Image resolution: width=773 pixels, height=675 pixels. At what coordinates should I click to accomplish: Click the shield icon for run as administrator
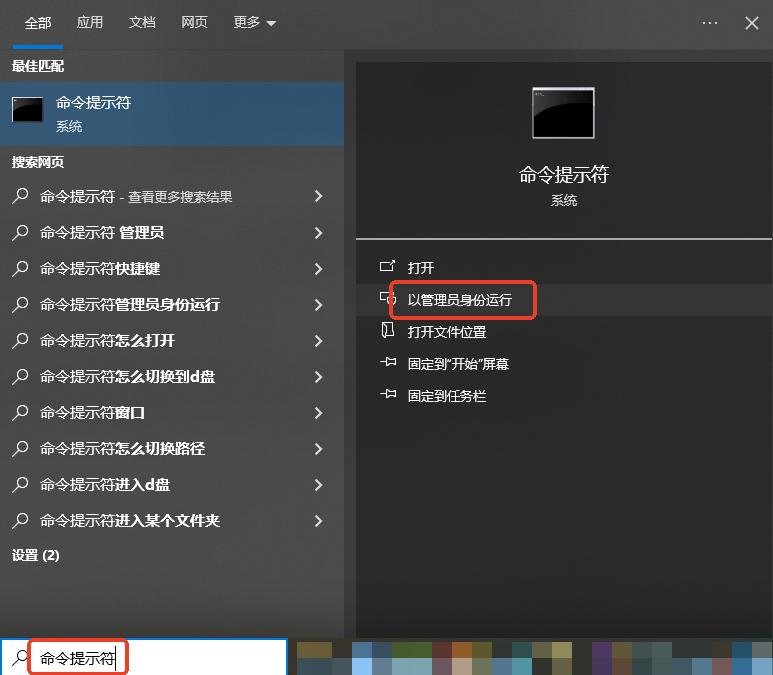388,299
